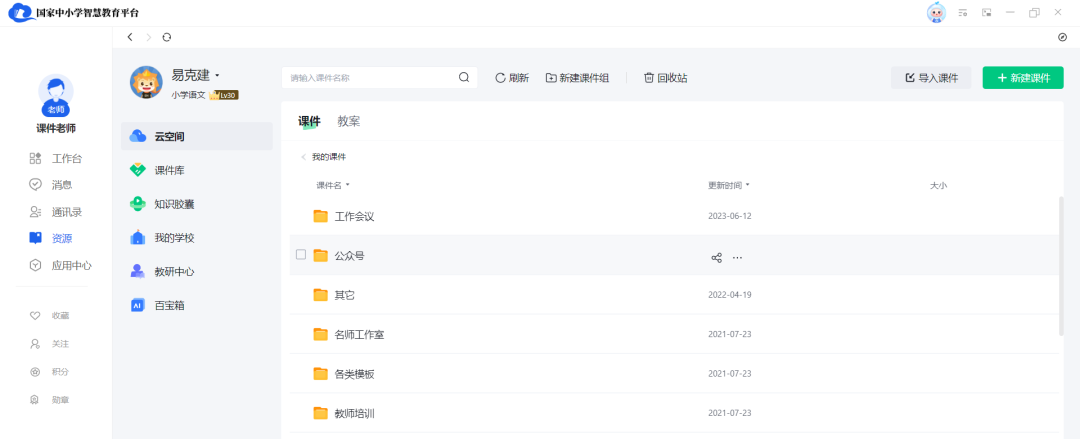1080x439 pixels.
Task: Click the 导入课件 import button
Action: point(931,78)
